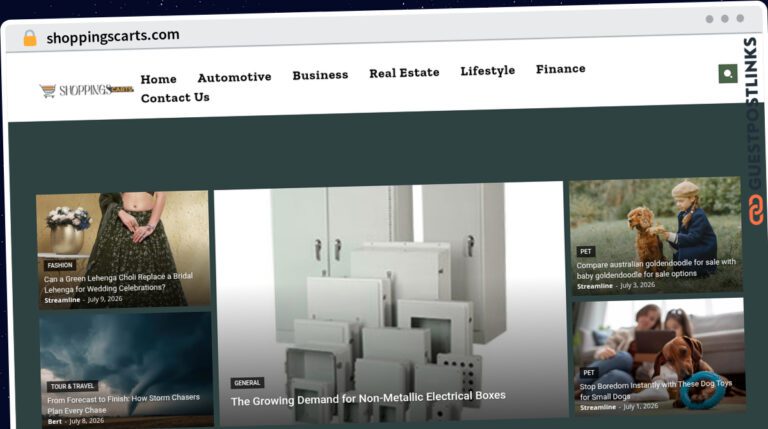Click the lehenga fashion thumbnail image
768x429 pixels.
pyautogui.click(x=123, y=249)
